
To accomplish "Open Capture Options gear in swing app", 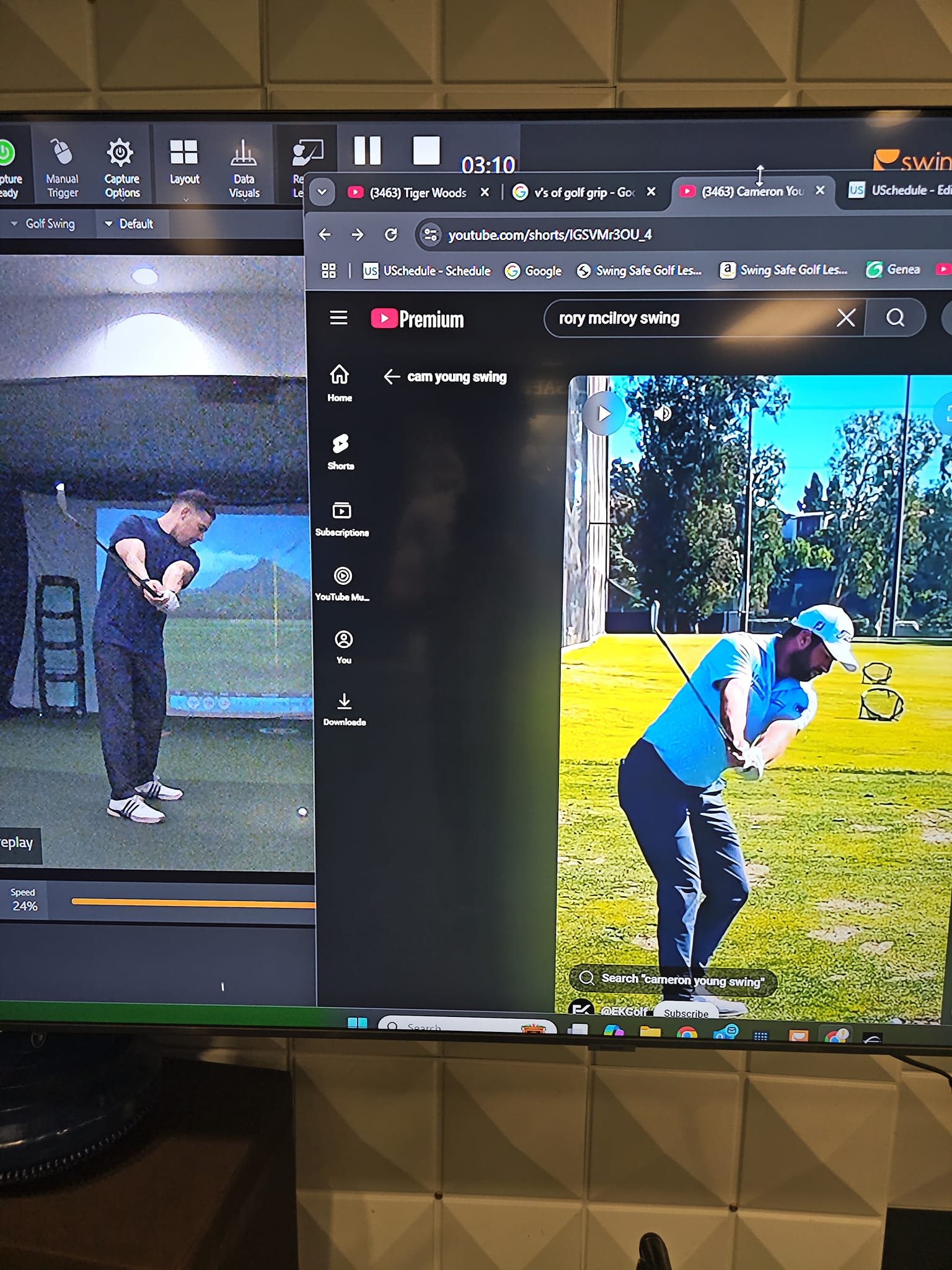I will point(121,153).
